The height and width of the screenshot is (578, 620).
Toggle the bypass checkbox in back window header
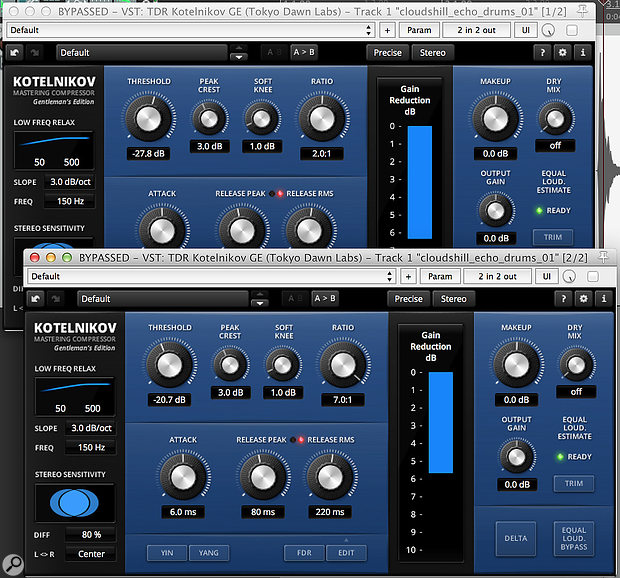pos(572,30)
